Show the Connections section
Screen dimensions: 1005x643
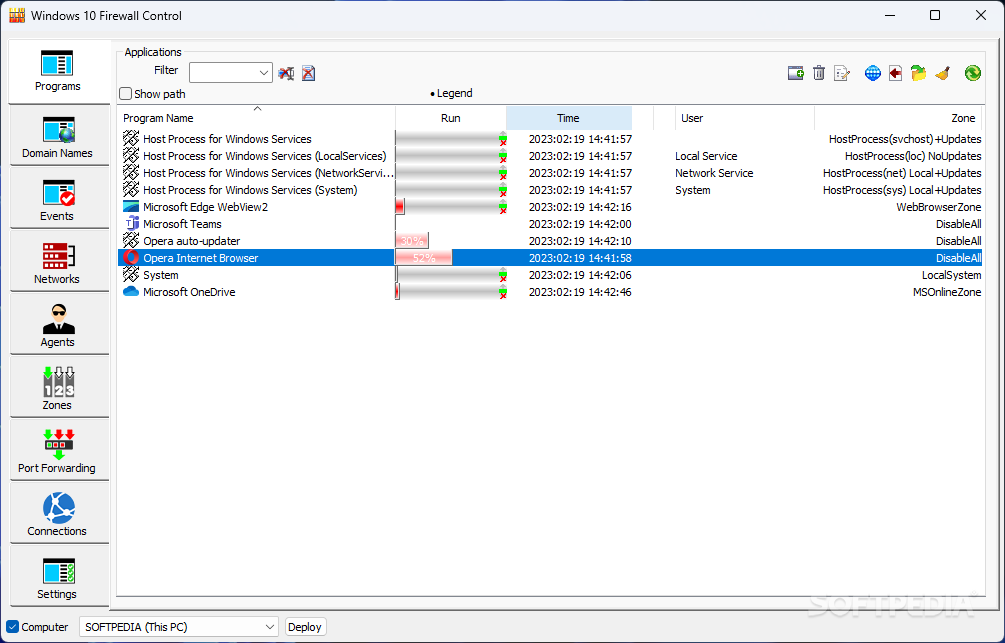(x=59, y=514)
